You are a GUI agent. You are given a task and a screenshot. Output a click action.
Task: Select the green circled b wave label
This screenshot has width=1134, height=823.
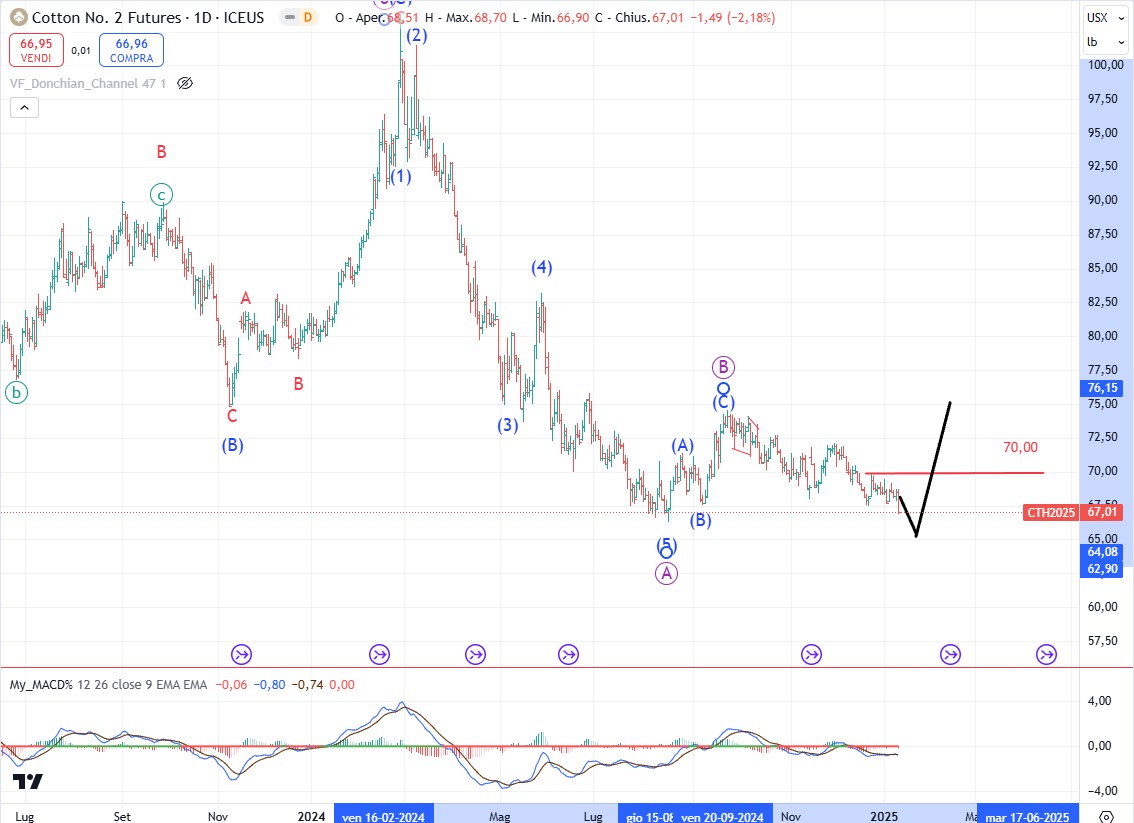tap(16, 393)
